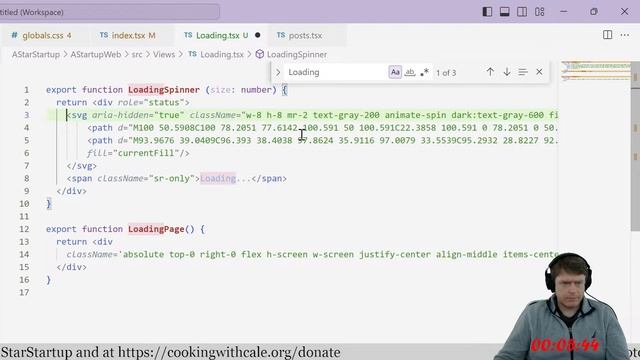Click line number 1 in gutter
Viewport: 640px width, 360px height.
(x=26, y=90)
